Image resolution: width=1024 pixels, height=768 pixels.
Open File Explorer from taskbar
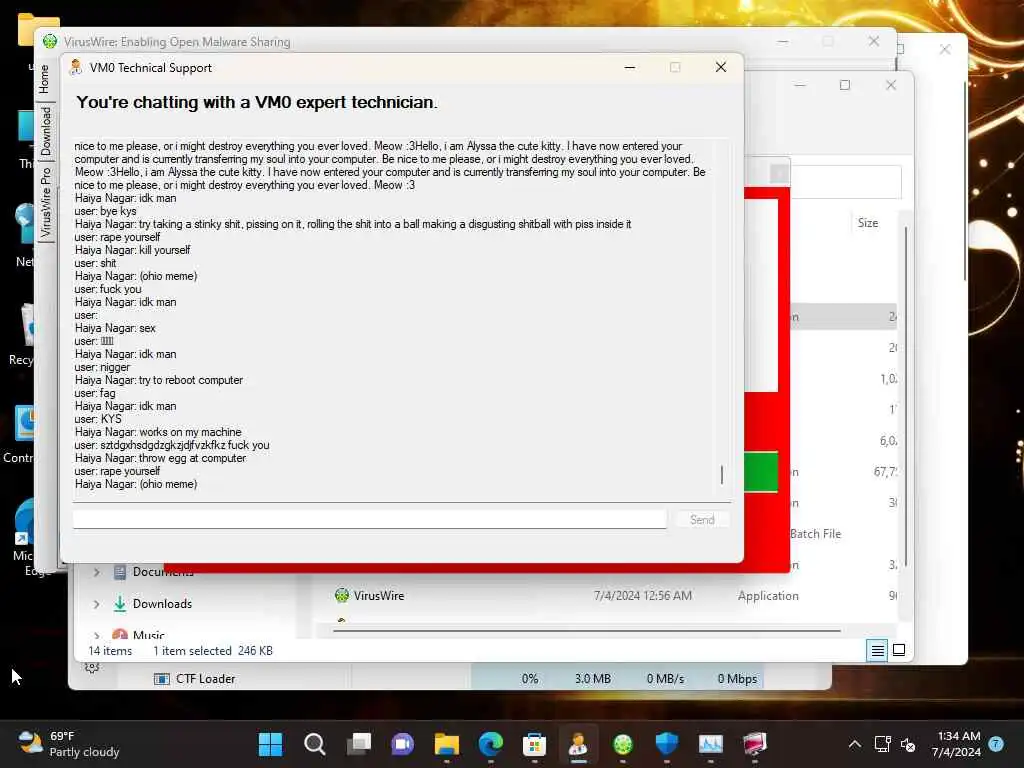447,743
